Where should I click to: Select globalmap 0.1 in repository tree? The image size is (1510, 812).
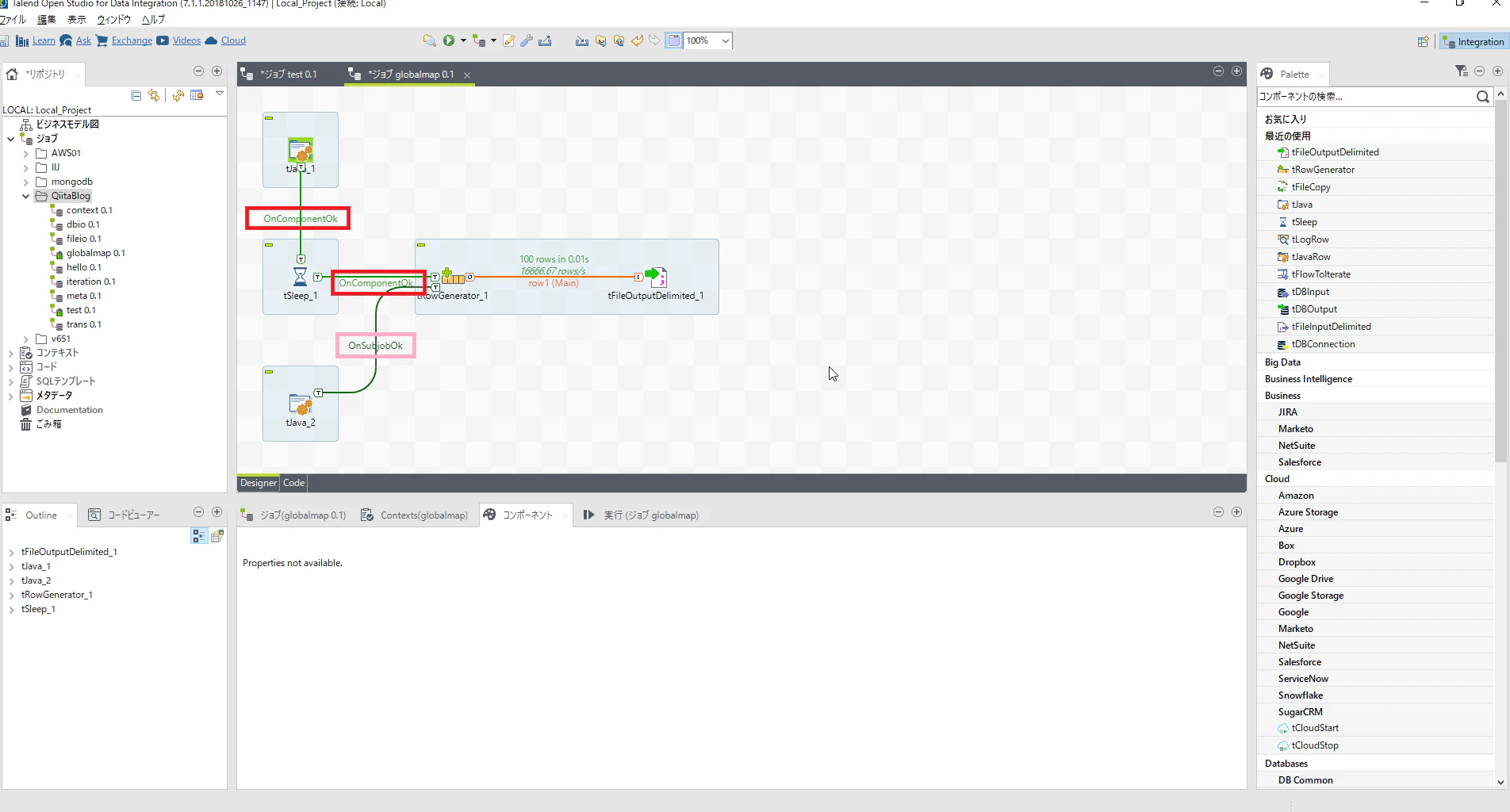[95, 253]
